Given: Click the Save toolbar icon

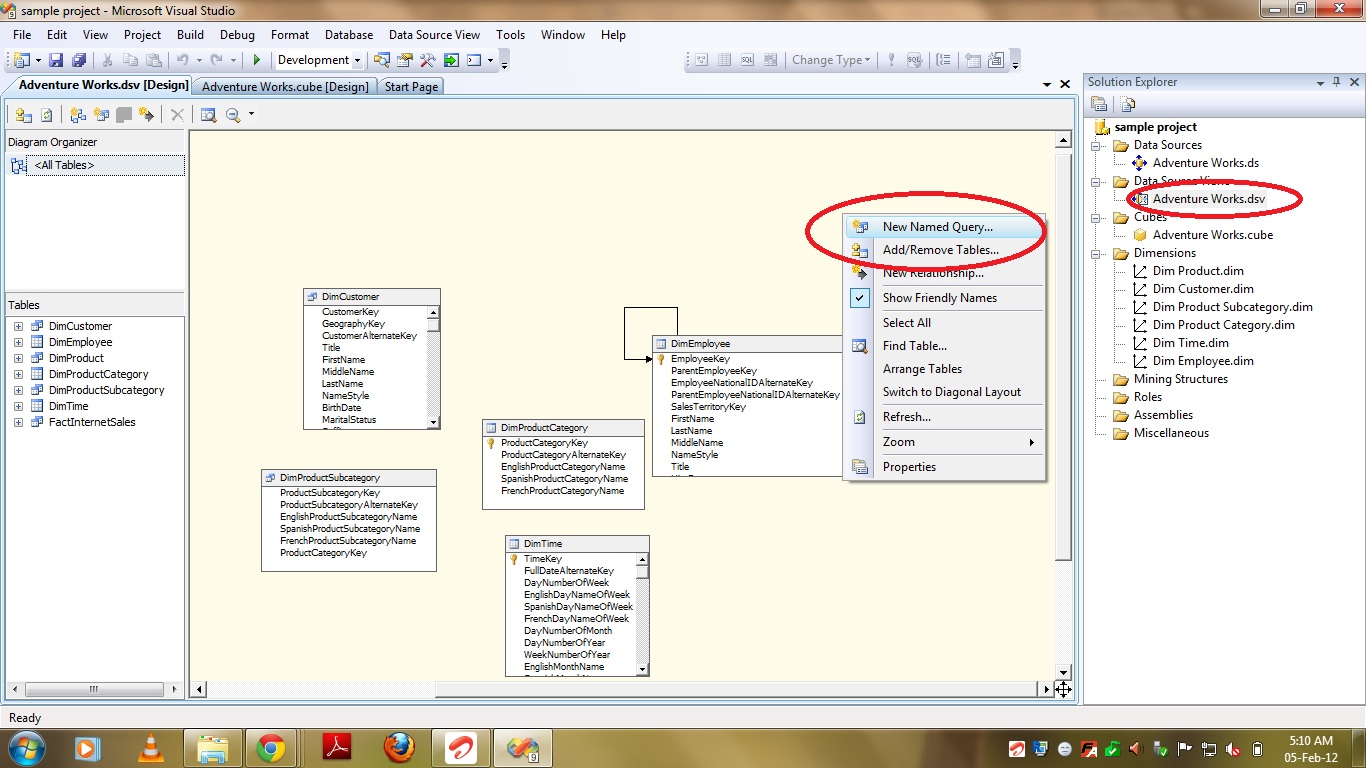Looking at the screenshot, I should click(x=56, y=61).
